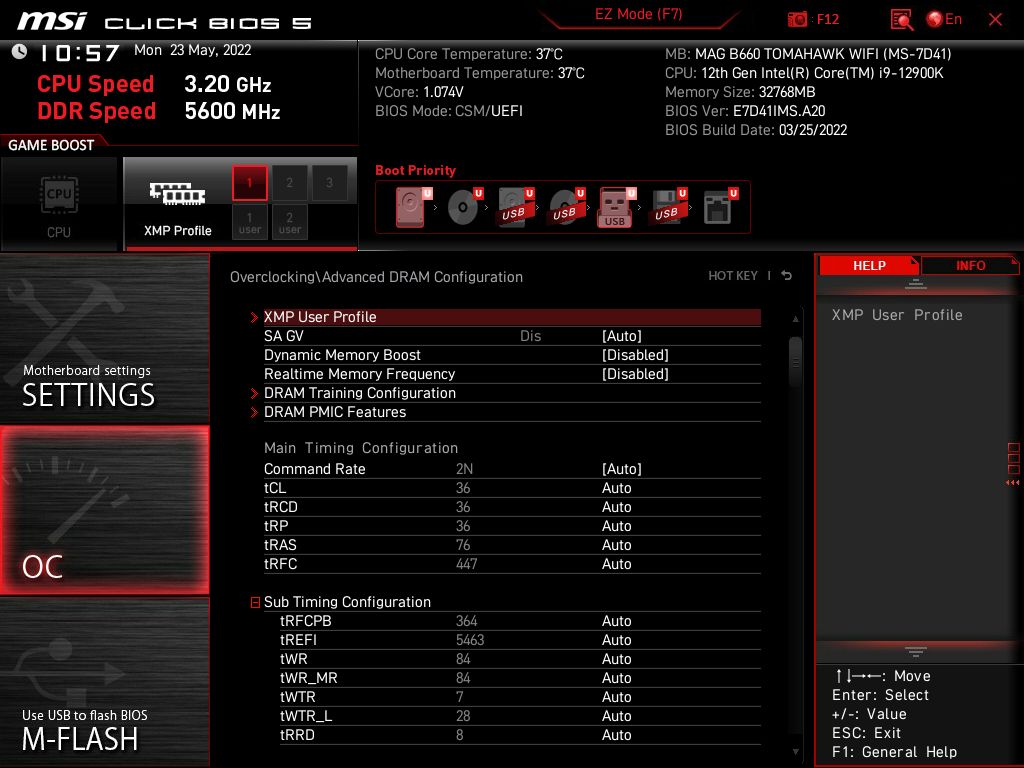This screenshot has width=1024, height=768.
Task: Edit the tRP Auto value field
Action: click(x=616, y=526)
